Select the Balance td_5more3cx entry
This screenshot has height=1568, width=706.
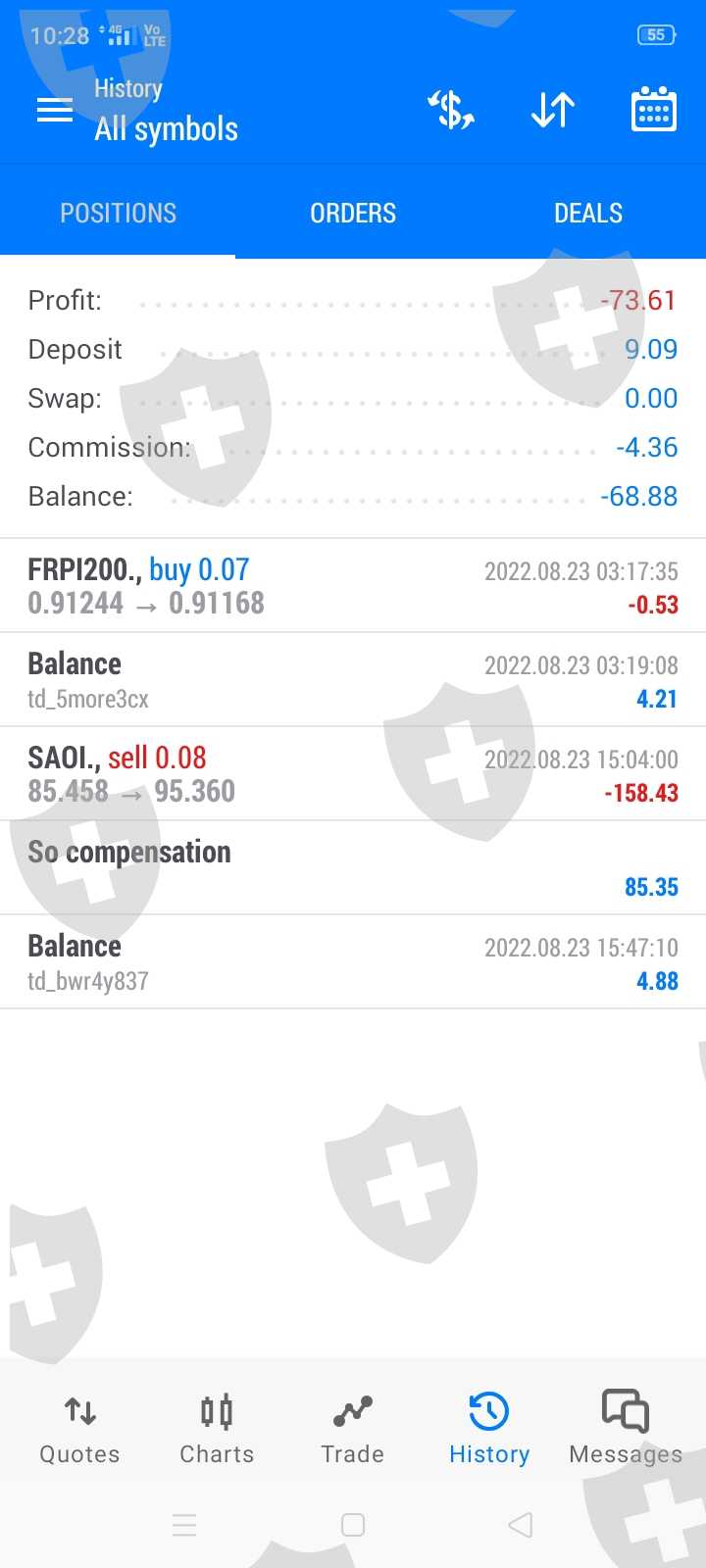(353, 680)
